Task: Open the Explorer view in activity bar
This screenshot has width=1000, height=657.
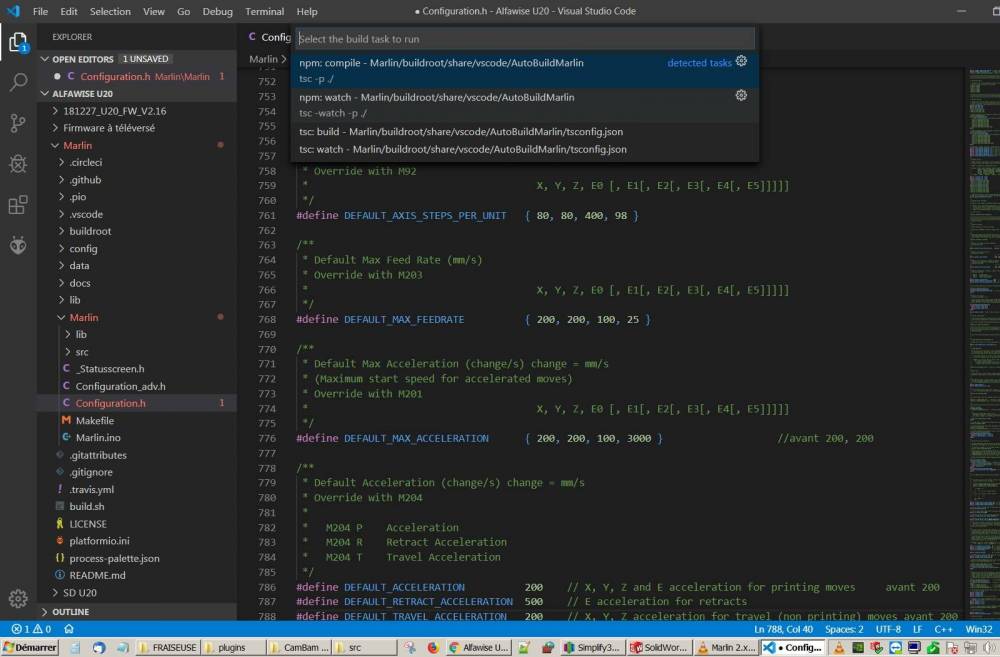Action: click(18, 42)
